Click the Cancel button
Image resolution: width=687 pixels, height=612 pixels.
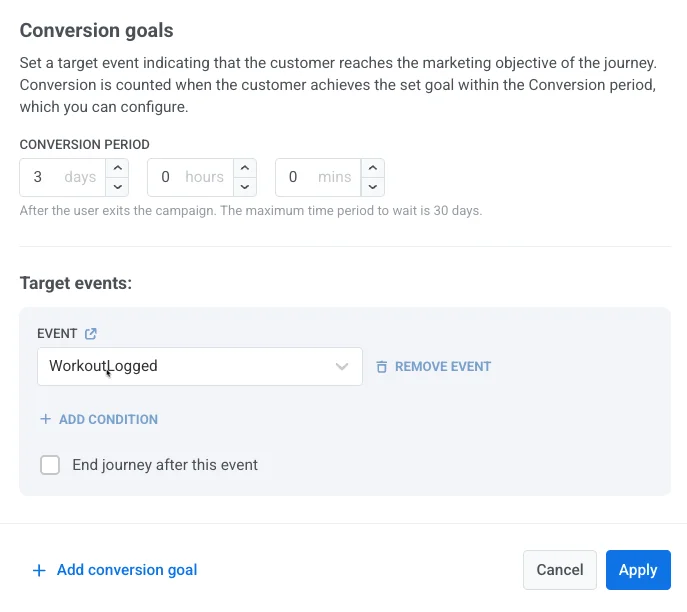point(559,570)
